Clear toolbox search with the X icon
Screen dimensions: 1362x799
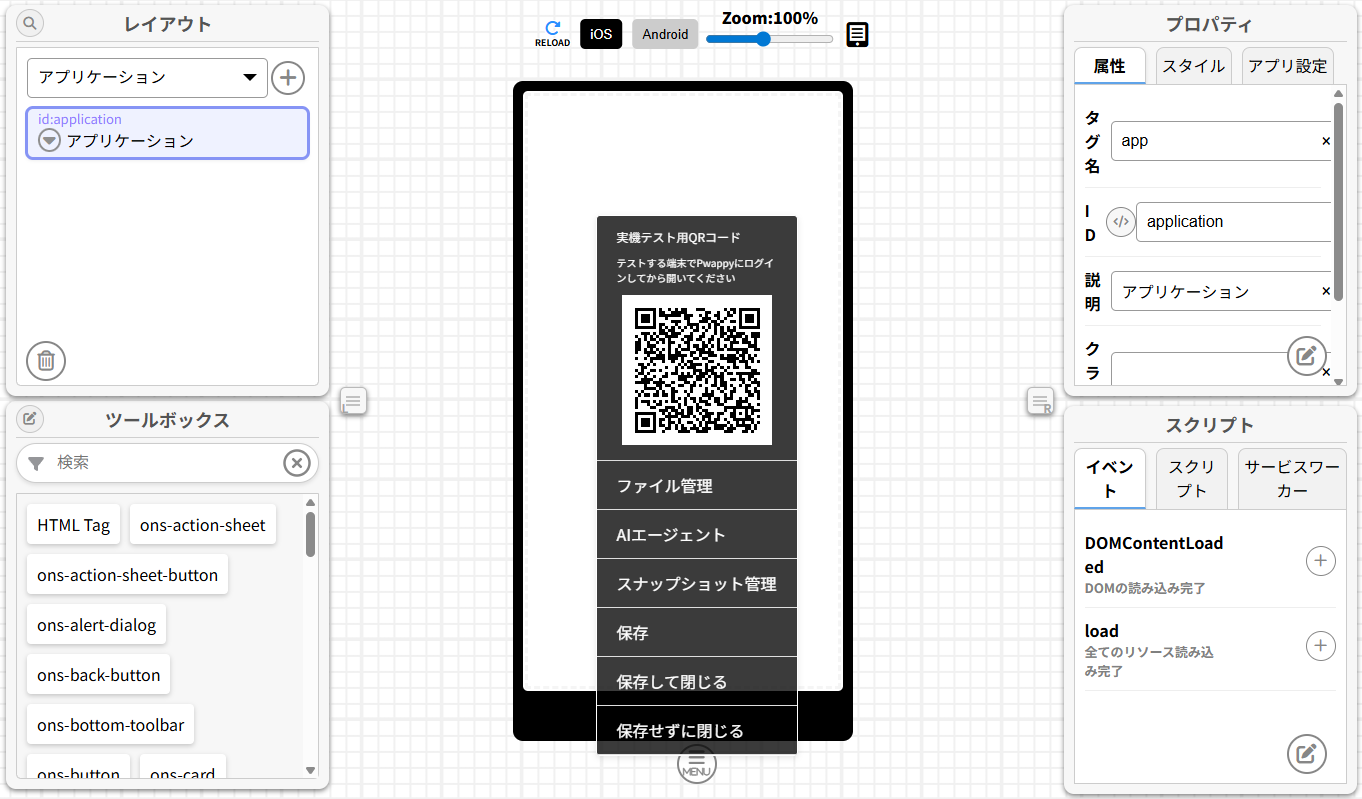pos(296,463)
